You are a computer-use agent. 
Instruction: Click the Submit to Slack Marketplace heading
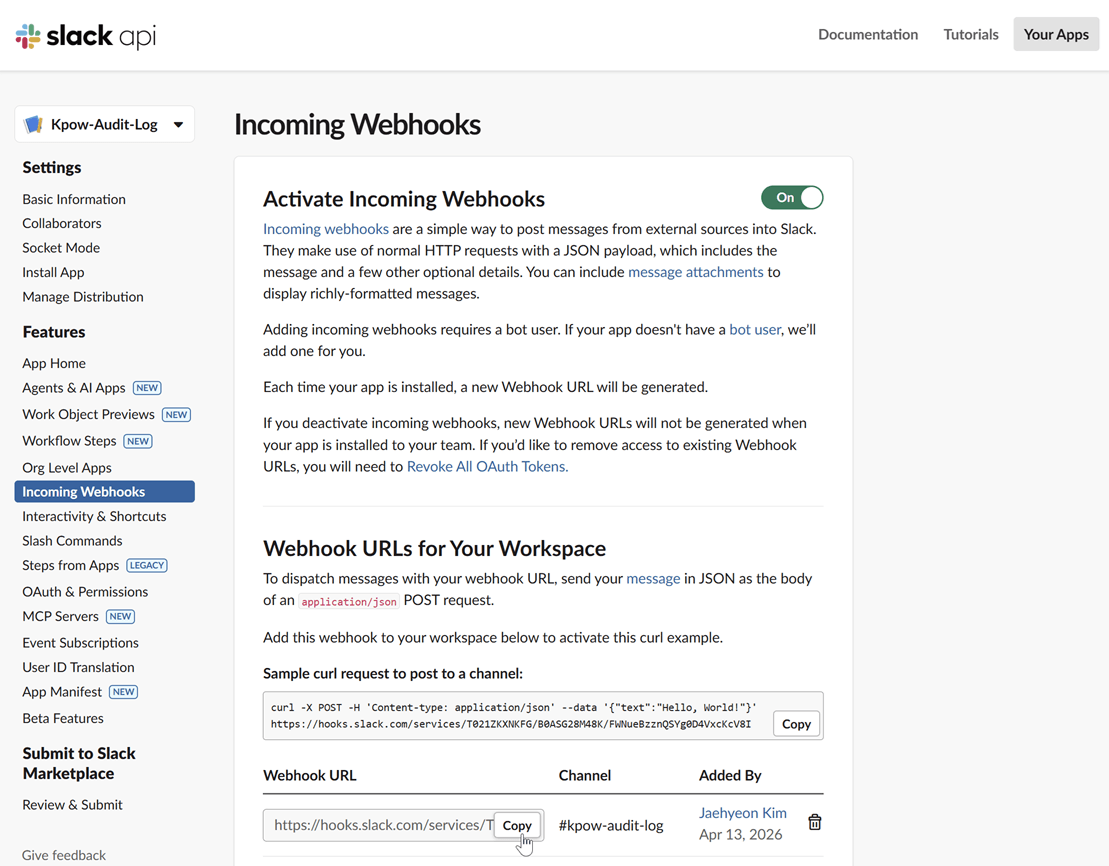pos(79,763)
